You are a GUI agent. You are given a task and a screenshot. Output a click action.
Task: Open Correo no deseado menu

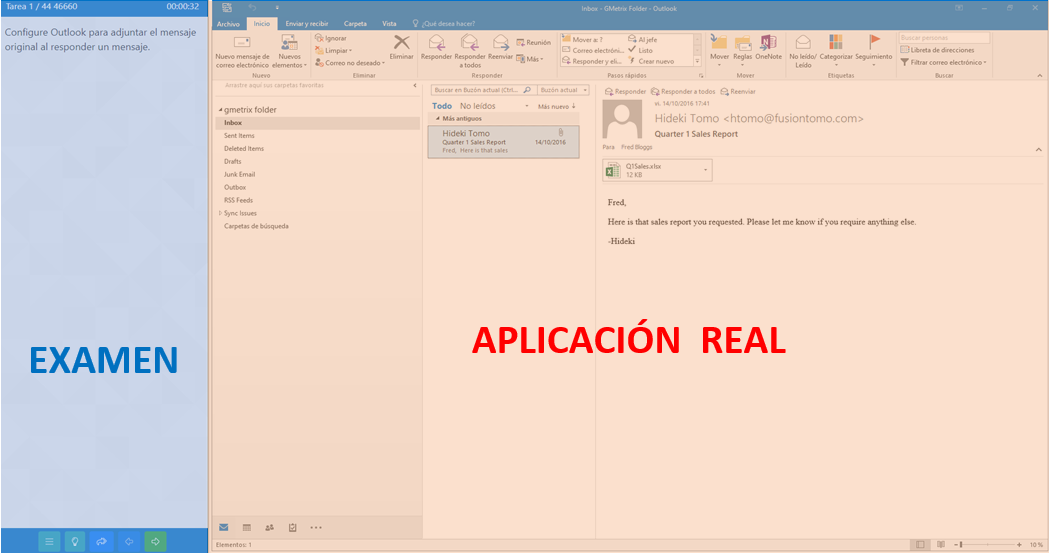tap(350, 62)
